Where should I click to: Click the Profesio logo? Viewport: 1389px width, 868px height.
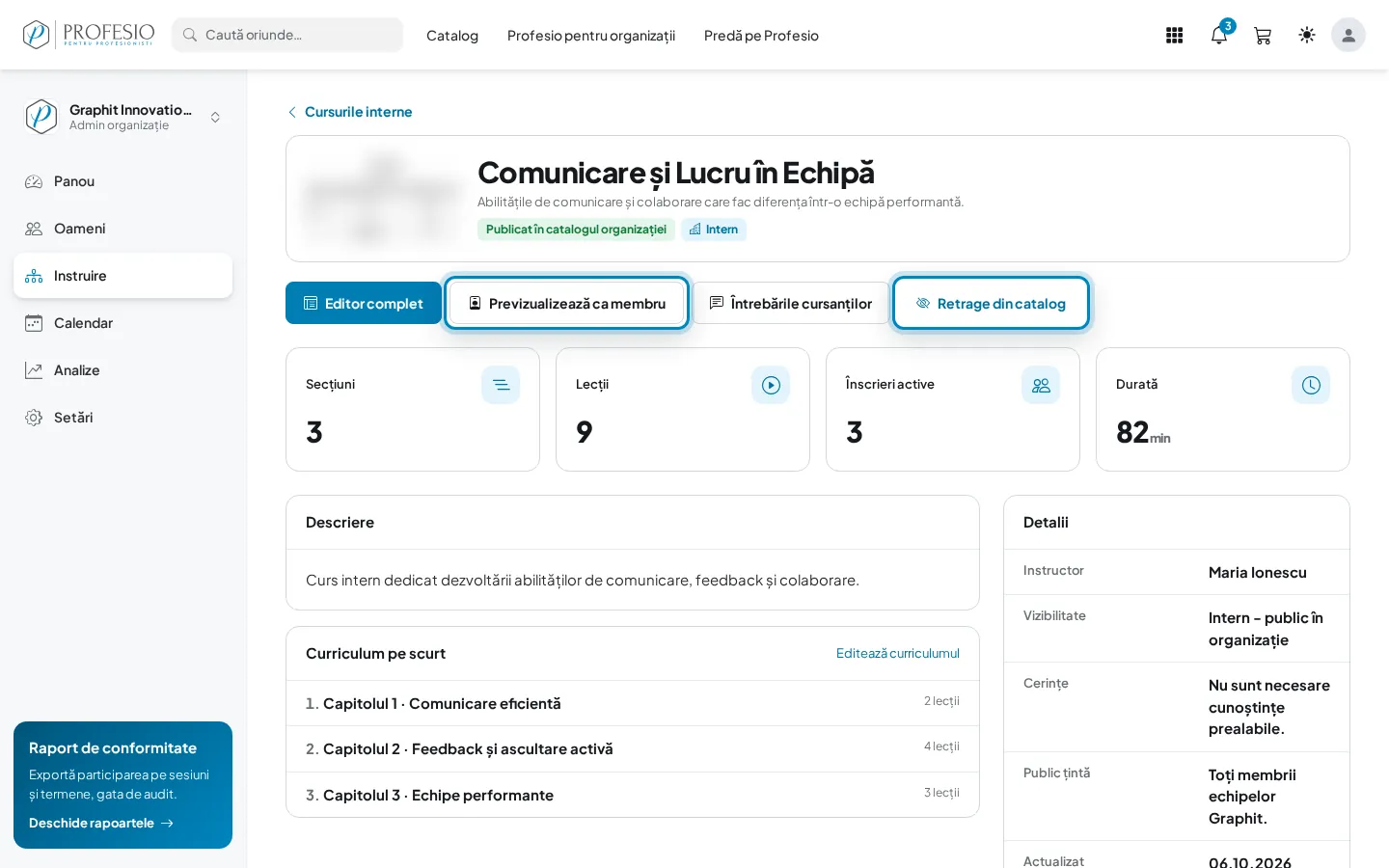pos(89,35)
